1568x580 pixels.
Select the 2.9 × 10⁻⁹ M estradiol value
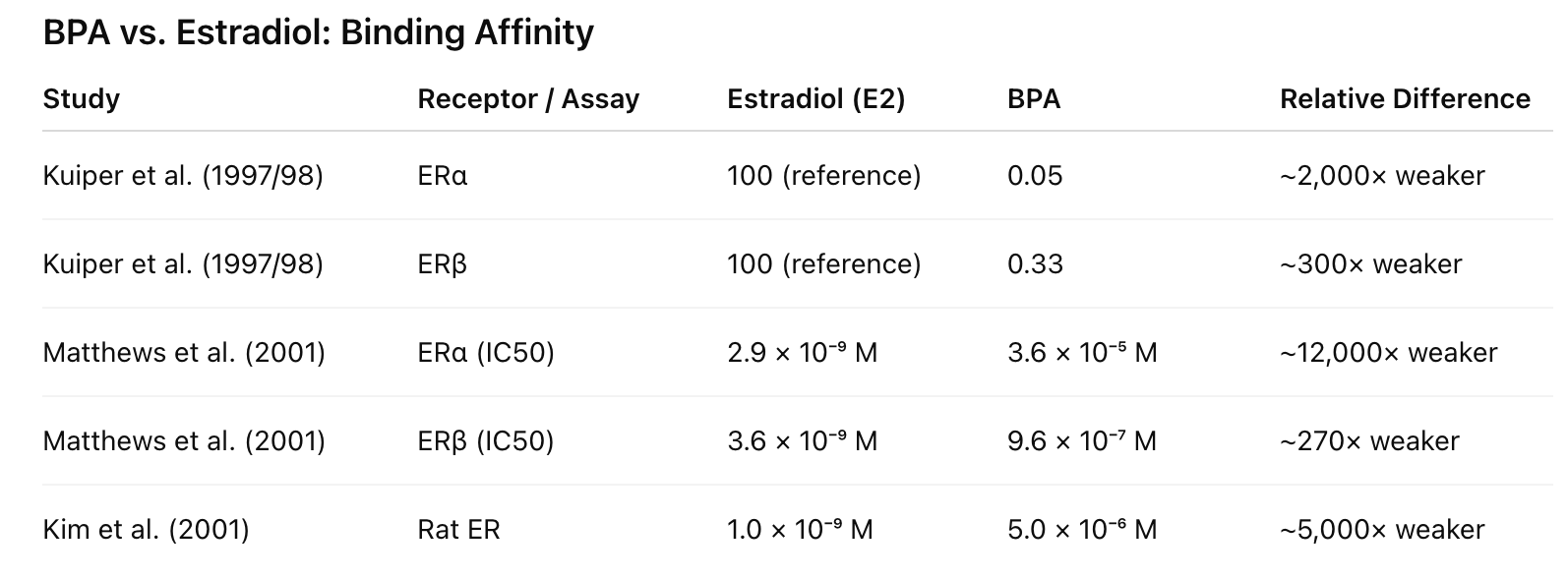click(802, 353)
